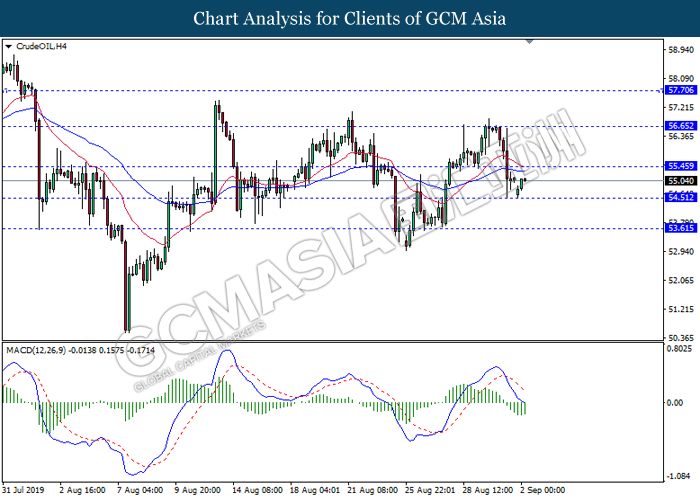
Task: Click the 53.615 blue price level label
Action: (x=680, y=228)
